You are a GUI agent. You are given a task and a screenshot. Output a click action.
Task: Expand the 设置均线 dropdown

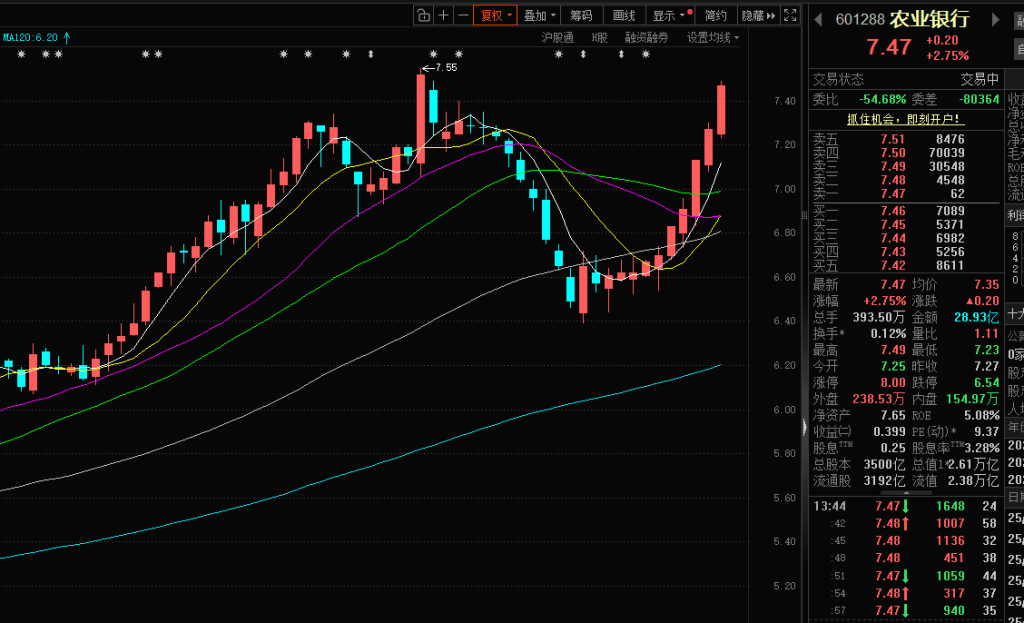[x=712, y=38]
